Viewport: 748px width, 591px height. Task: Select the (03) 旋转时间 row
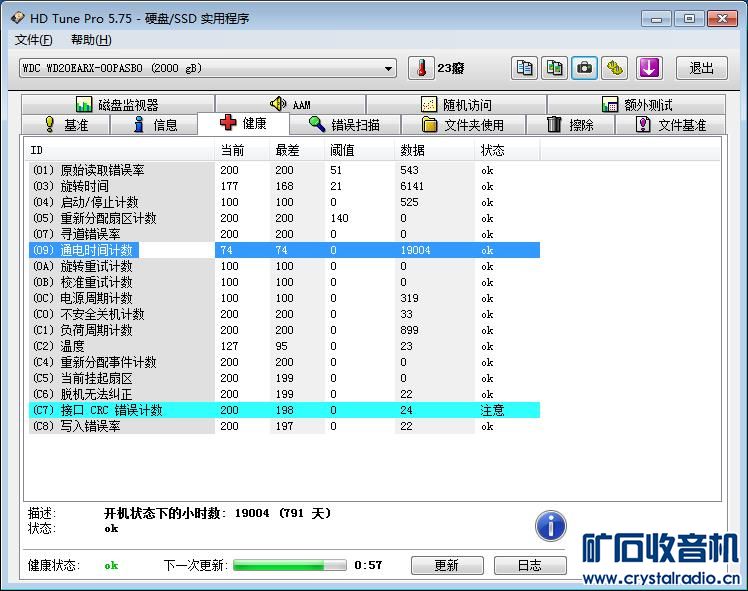(x=284, y=186)
